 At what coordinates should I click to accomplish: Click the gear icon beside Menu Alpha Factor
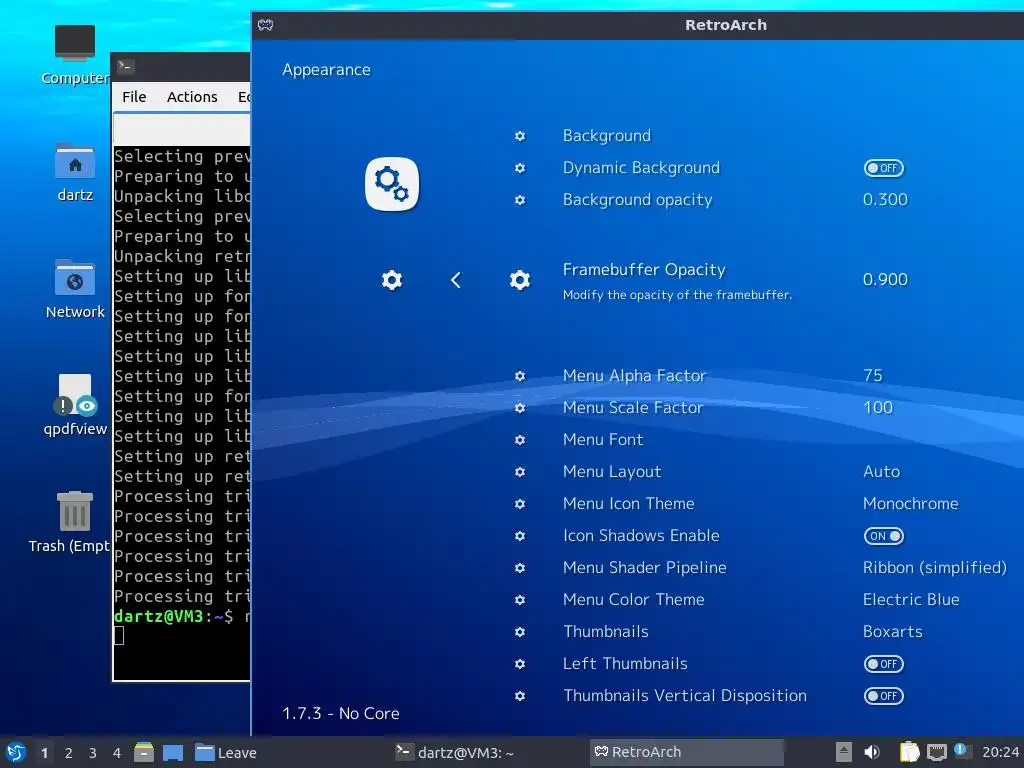coord(520,376)
